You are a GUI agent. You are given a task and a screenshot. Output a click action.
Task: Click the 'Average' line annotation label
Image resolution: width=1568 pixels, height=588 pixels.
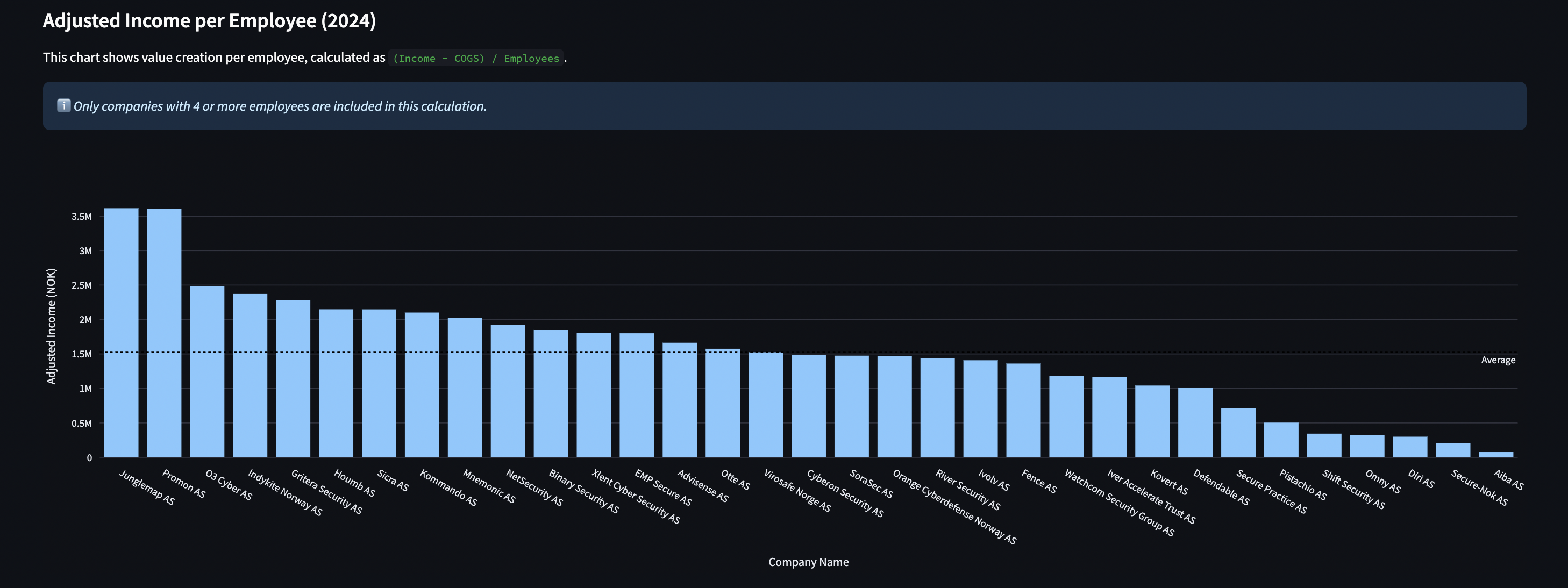pyautogui.click(x=1498, y=360)
